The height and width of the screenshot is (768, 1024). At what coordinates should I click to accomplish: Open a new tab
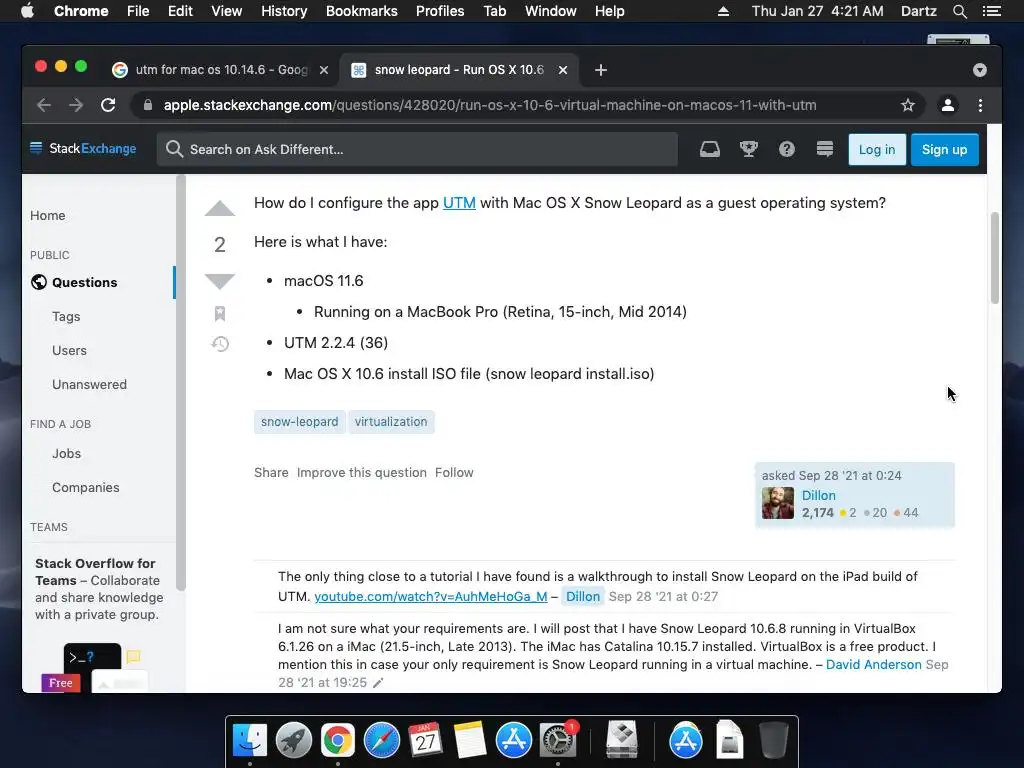tap(601, 70)
